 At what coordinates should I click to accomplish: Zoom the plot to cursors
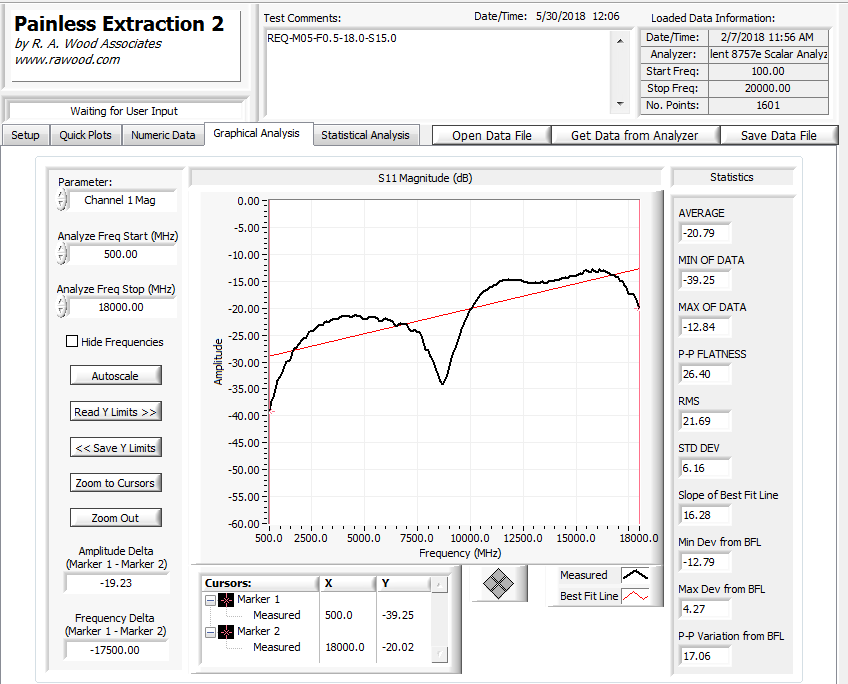point(116,482)
